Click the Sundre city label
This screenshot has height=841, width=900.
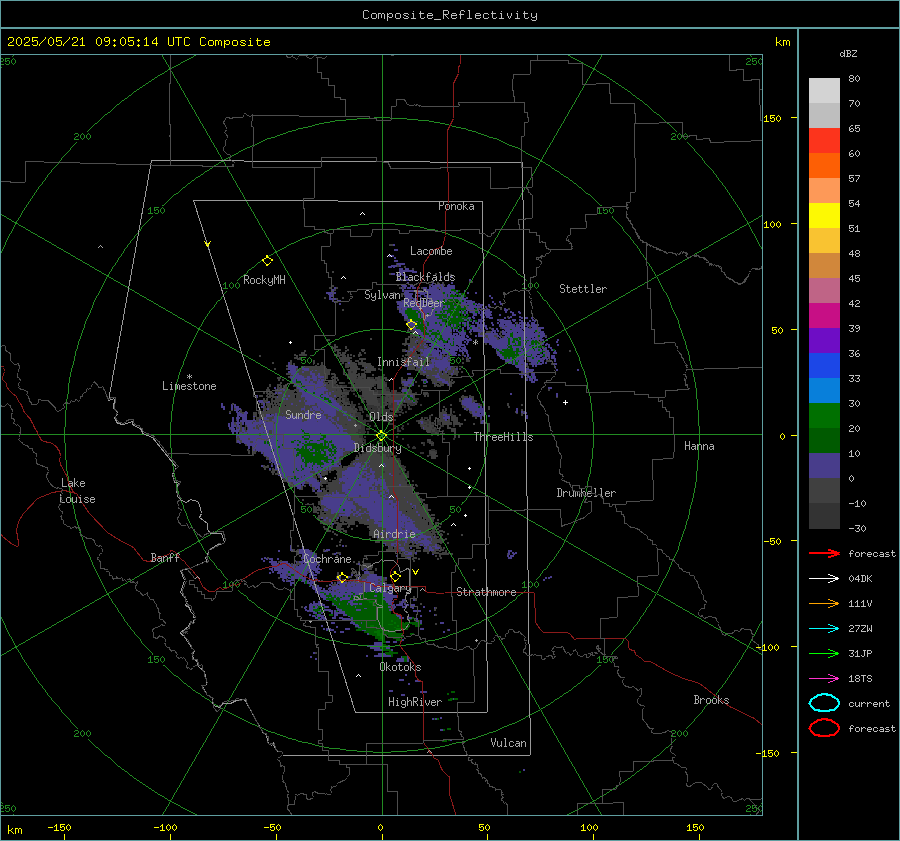[x=303, y=414]
